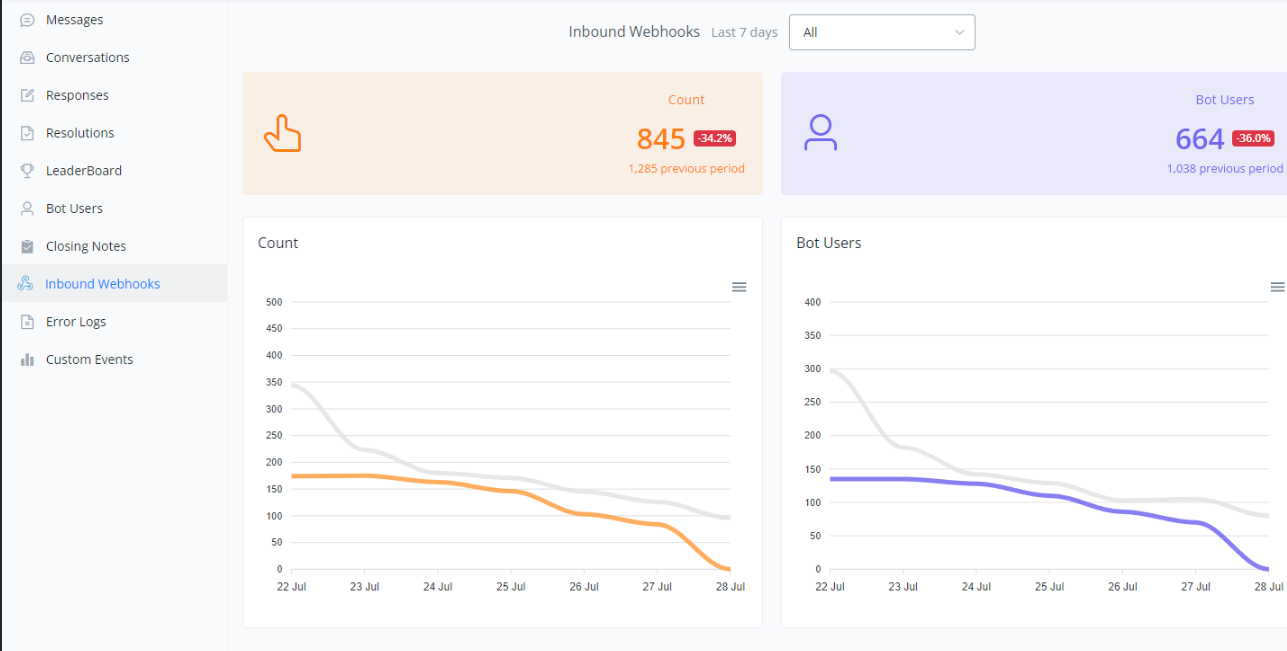The height and width of the screenshot is (651, 1287).
Task: Open the Bot Users chart hamburger menu
Action: coord(1277,287)
